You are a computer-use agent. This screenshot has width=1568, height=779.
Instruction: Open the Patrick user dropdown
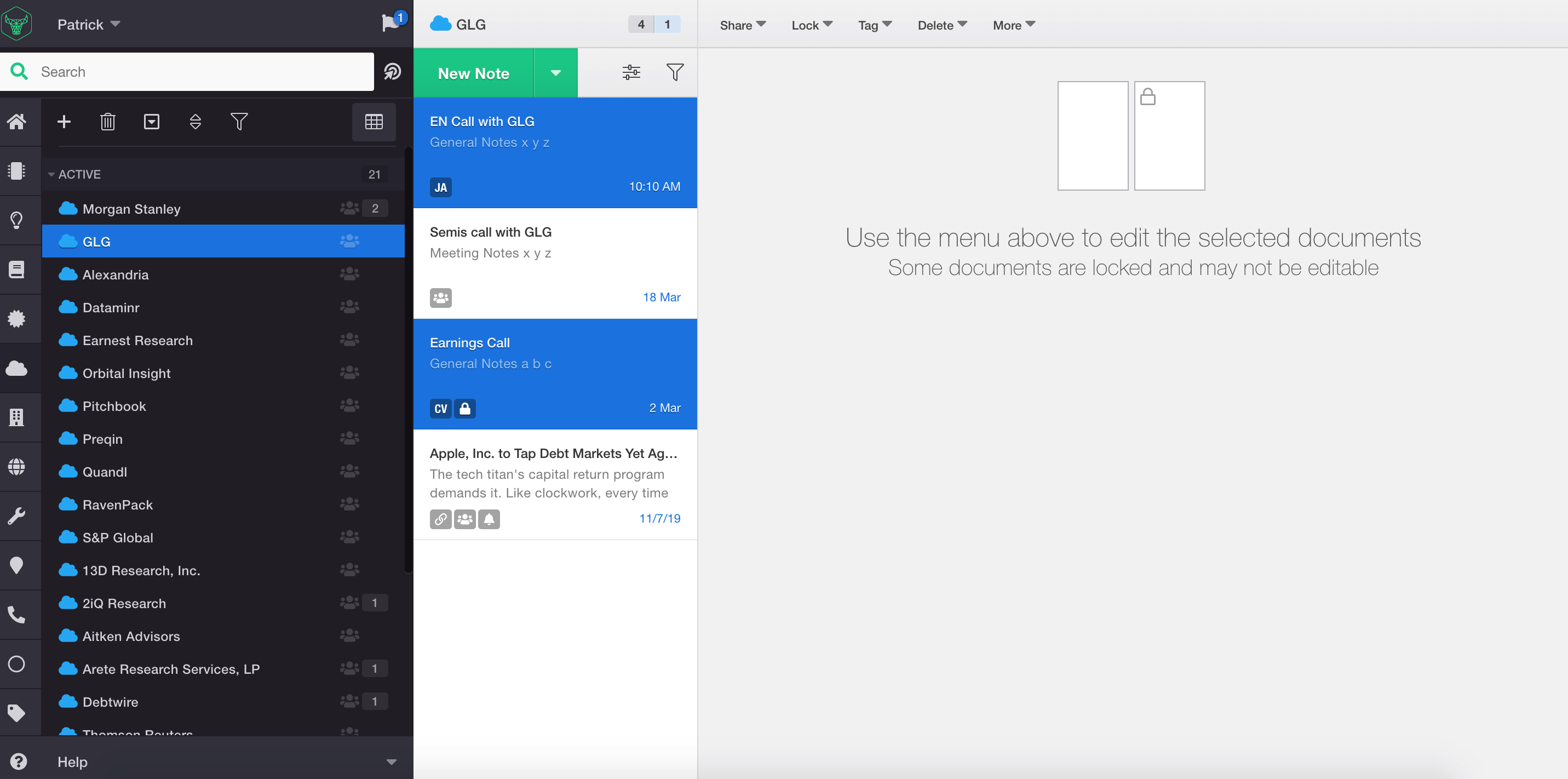tap(88, 24)
